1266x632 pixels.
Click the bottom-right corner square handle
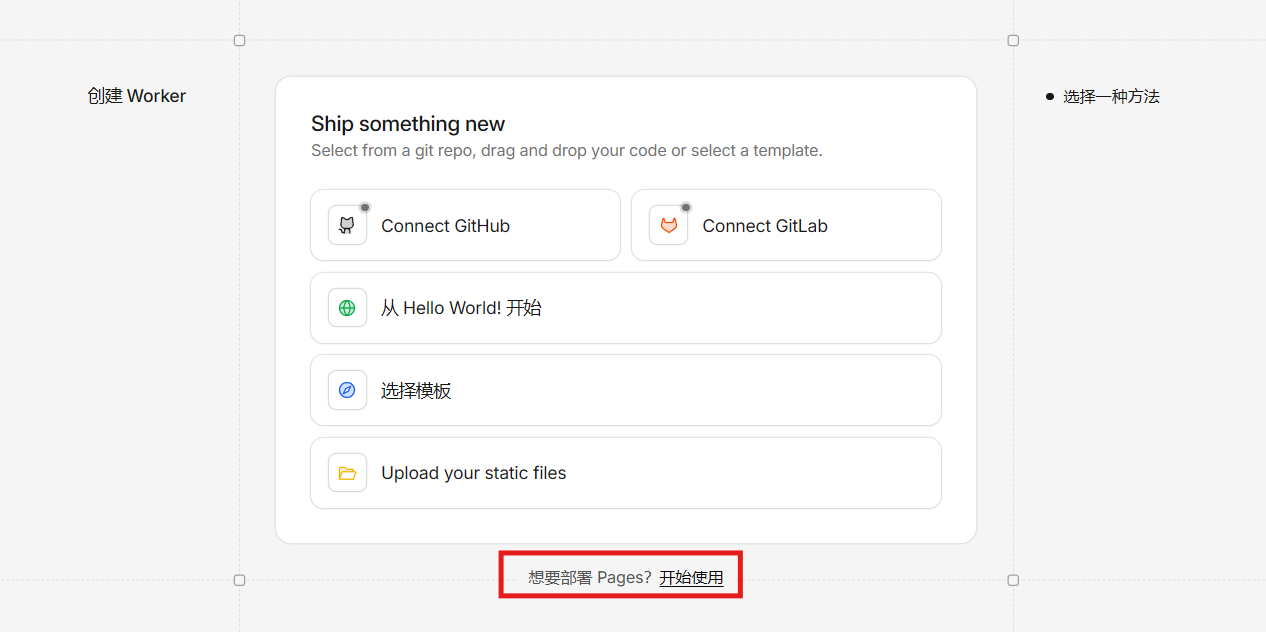pyautogui.click(x=1013, y=580)
